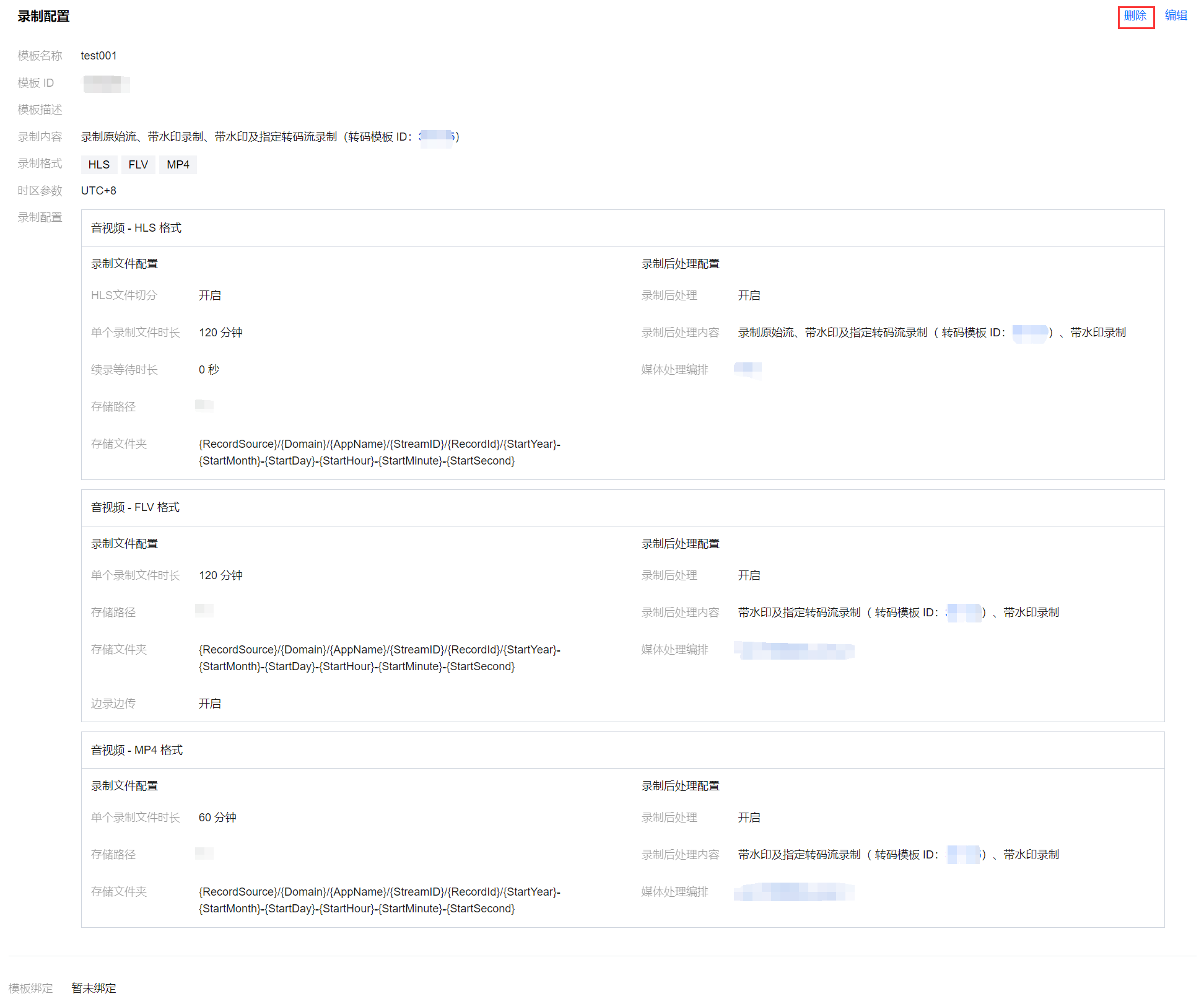The height and width of the screenshot is (1004, 1204).
Task: Click the 音视频 - FLV 格式 section header
Action: coord(135,507)
